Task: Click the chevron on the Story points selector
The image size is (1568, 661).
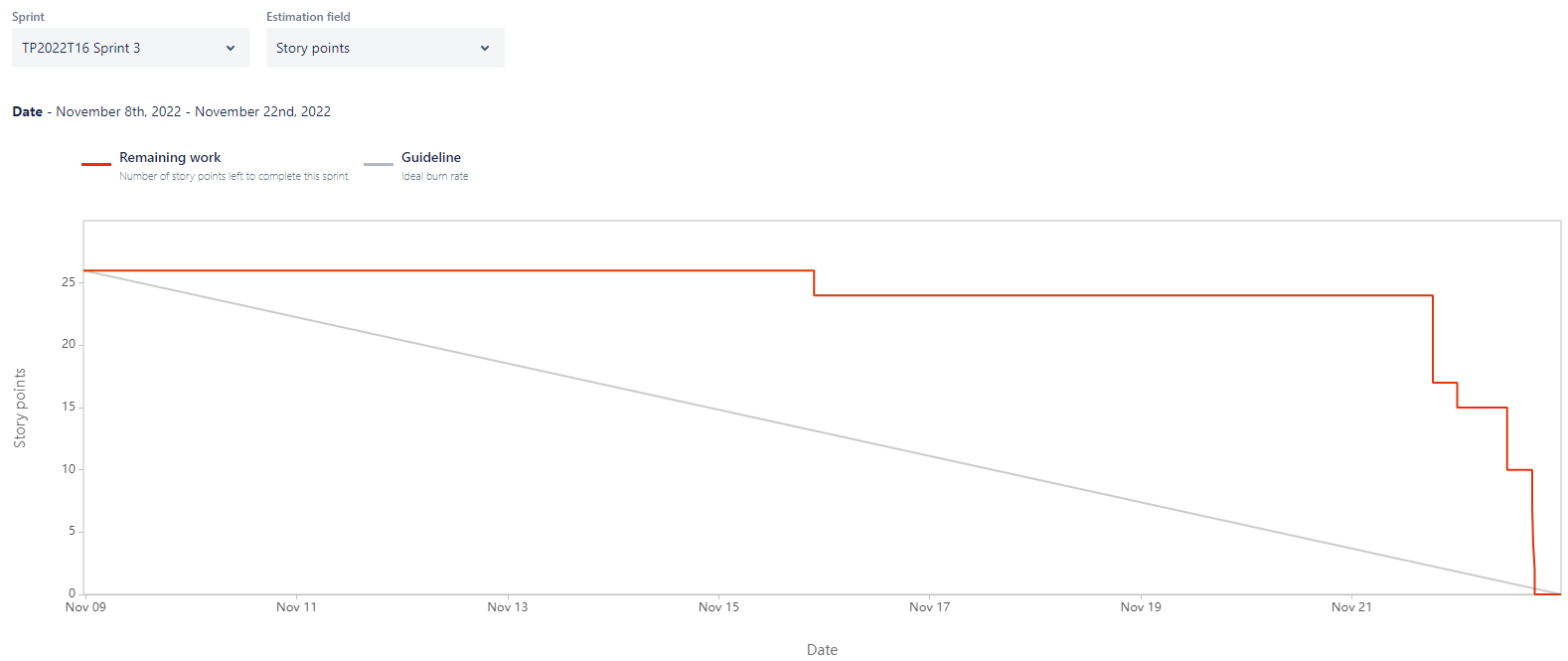Action: click(484, 47)
